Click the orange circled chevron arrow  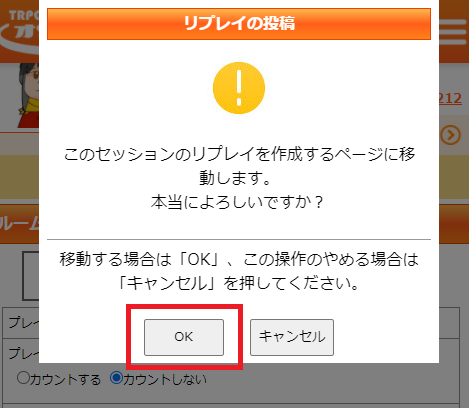coord(451,135)
